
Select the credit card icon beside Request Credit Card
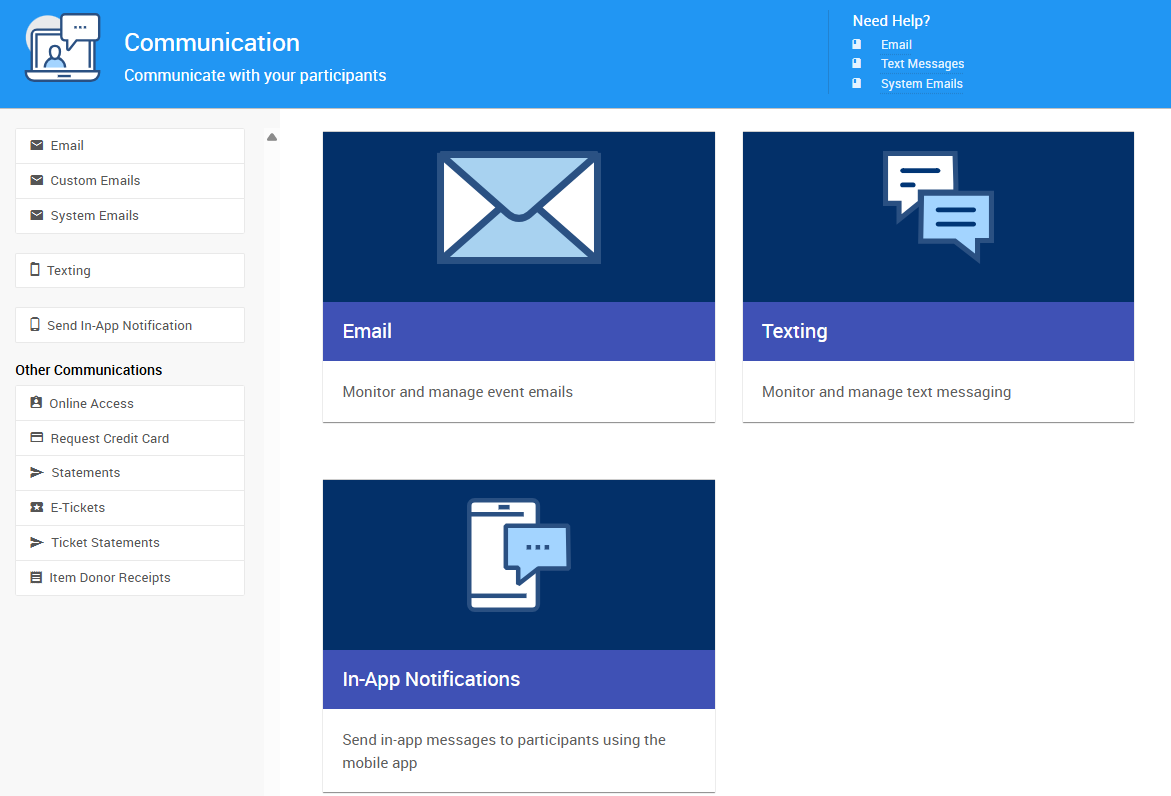[x=38, y=438]
